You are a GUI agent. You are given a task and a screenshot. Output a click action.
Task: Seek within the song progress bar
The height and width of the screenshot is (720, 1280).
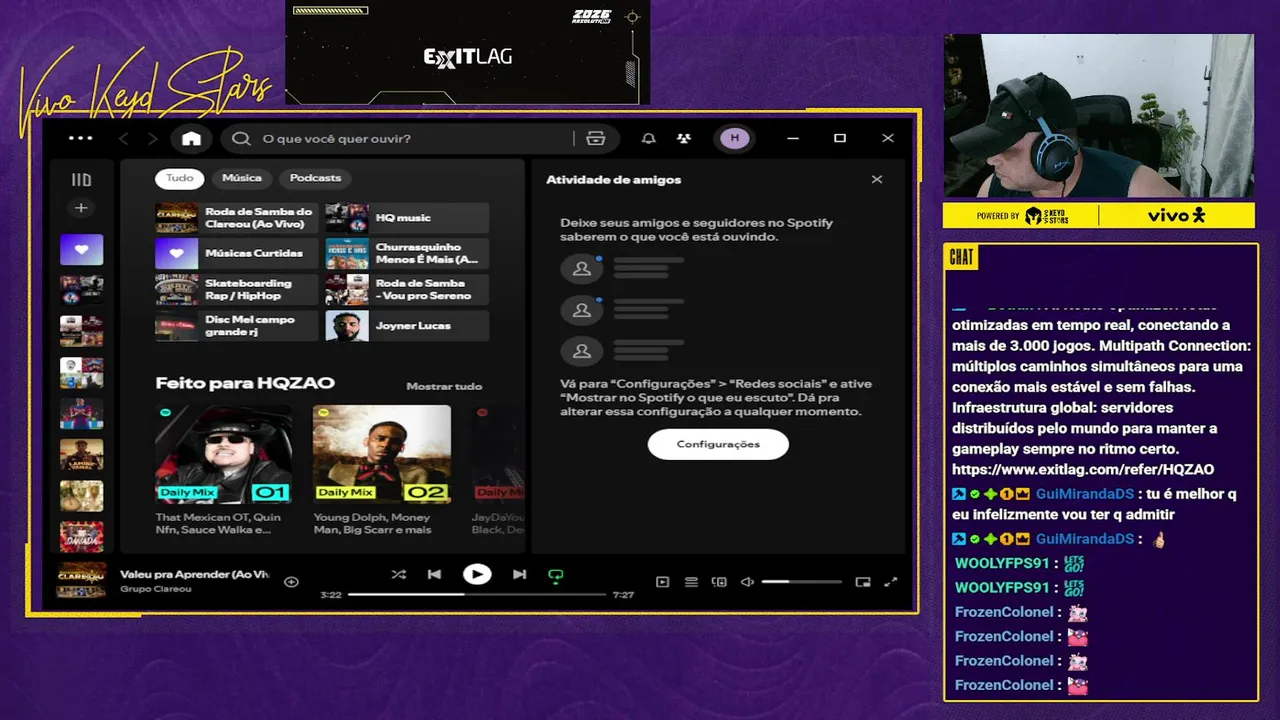click(477, 595)
